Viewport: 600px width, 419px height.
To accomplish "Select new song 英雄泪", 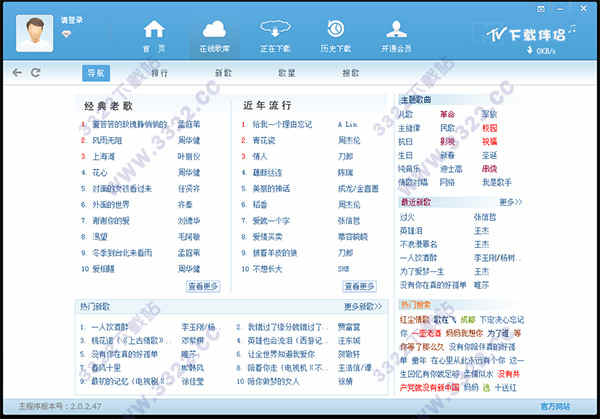I will 411,231.
